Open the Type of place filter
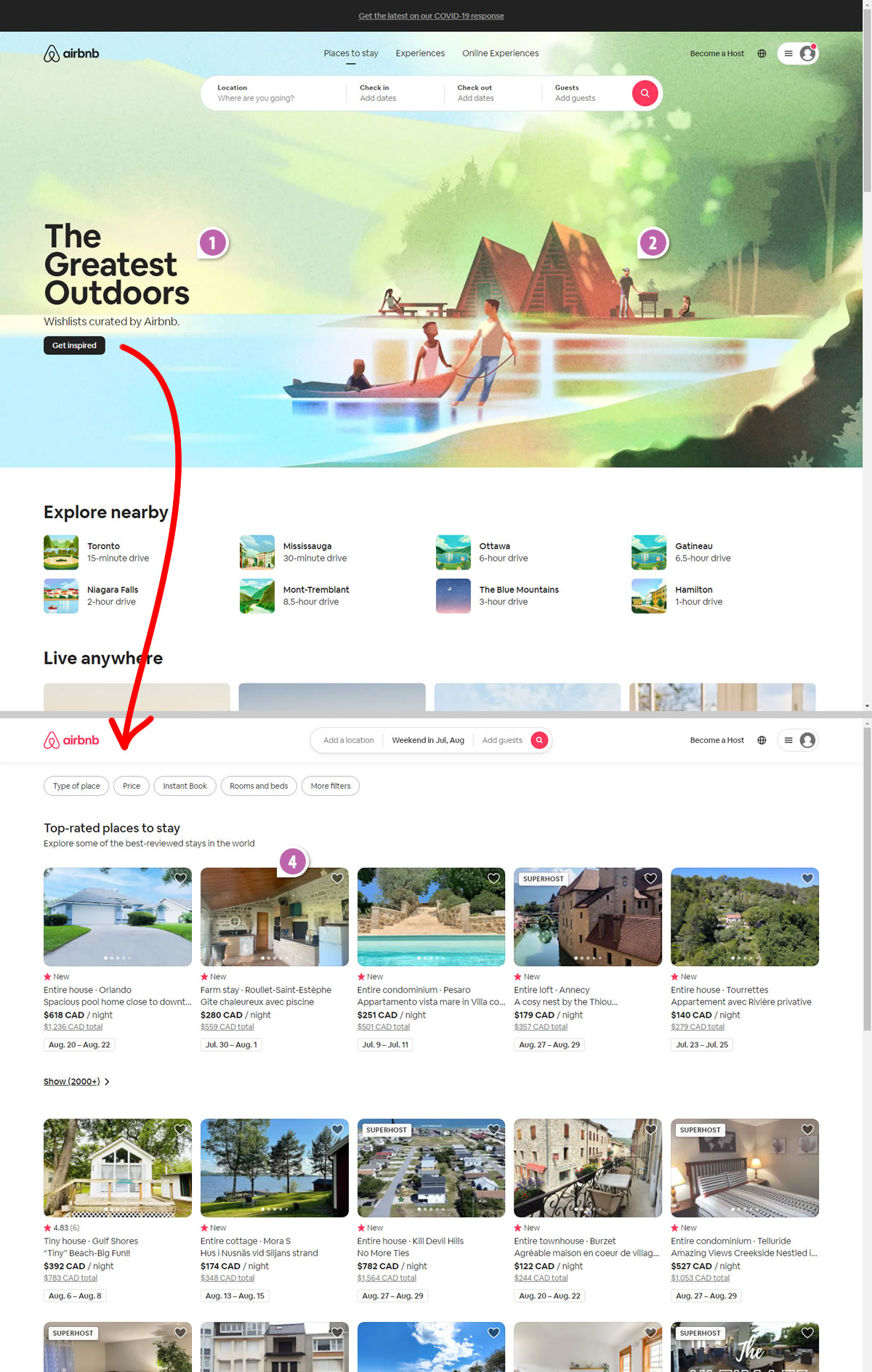This screenshot has height=1372, width=872. (x=76, y=786)
